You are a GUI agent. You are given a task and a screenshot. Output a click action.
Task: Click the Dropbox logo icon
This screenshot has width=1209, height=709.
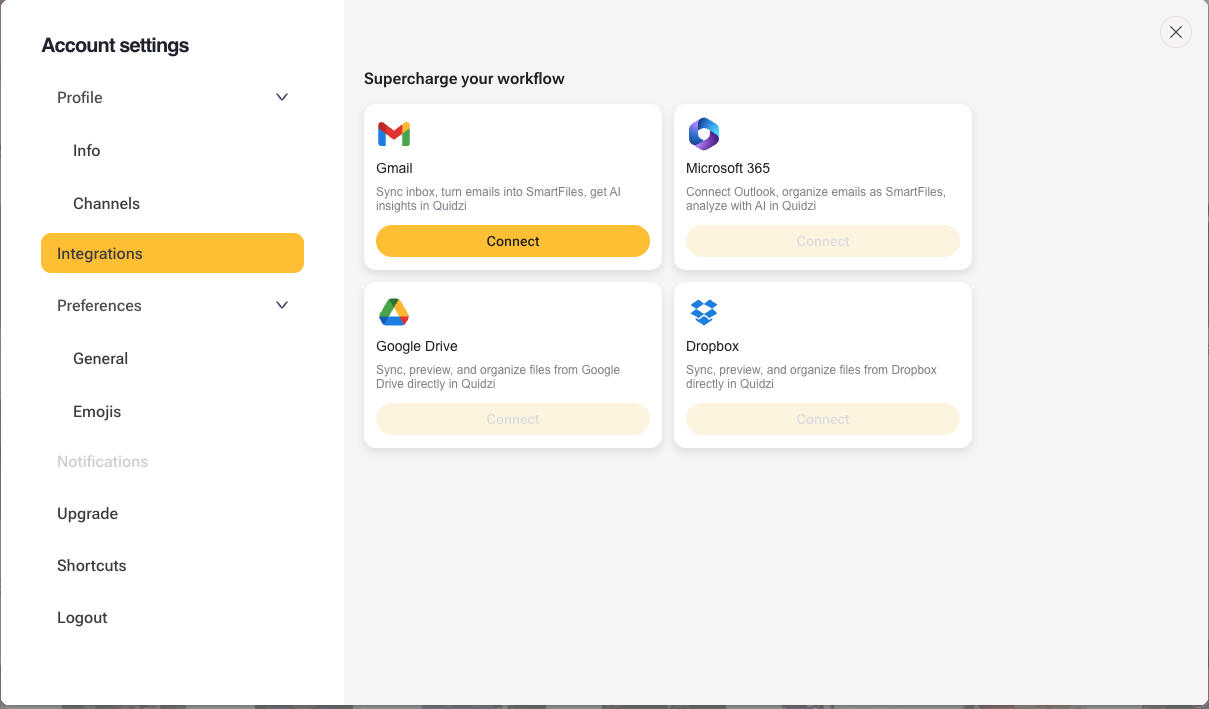(704, 312)
